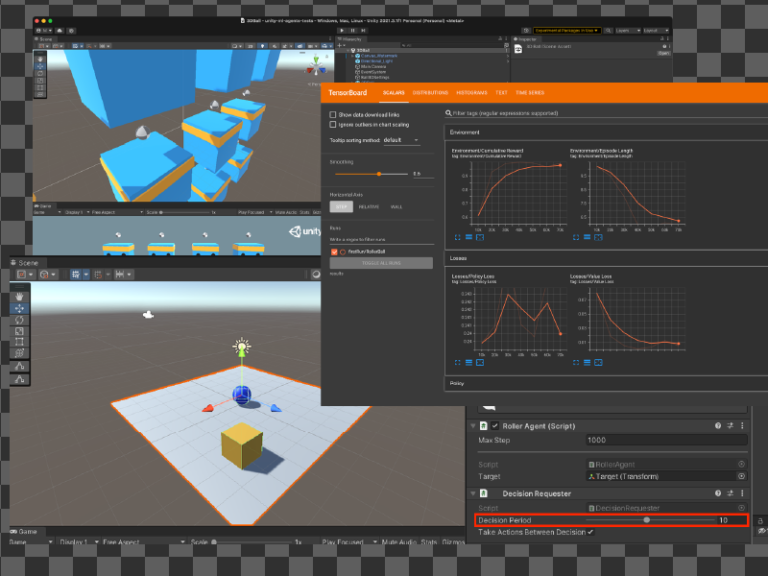The width and height of the screenshot is (768, 576).
Task: Enable Show data download links checkbox
Action: [x=333, y=115]
